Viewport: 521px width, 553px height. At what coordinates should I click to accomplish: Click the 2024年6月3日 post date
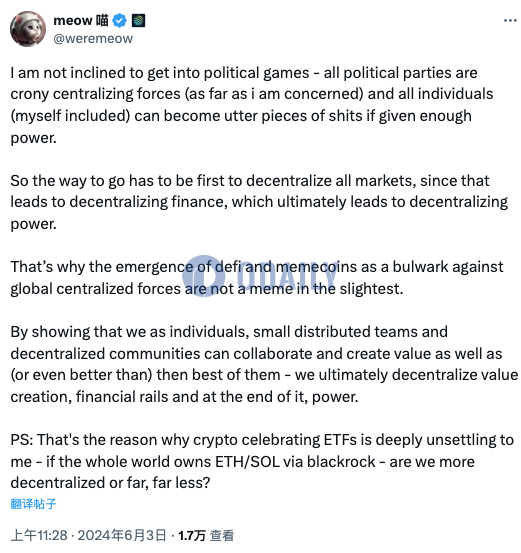122,535
